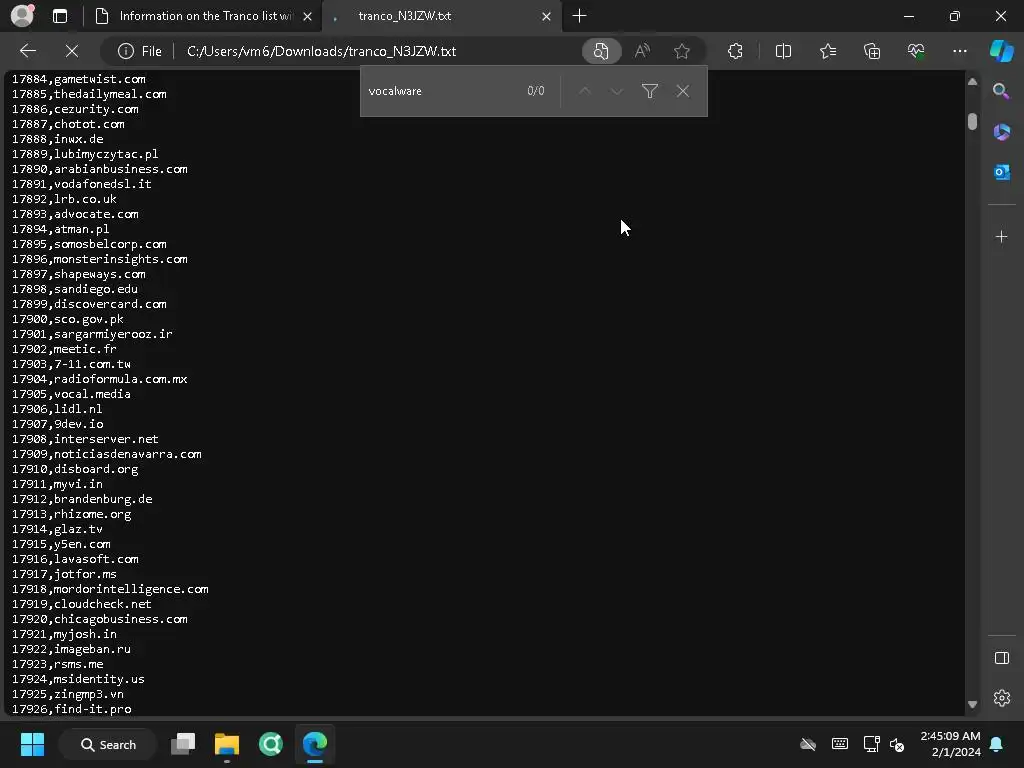Open the Windows Start menu

click(x=32, y=744)
